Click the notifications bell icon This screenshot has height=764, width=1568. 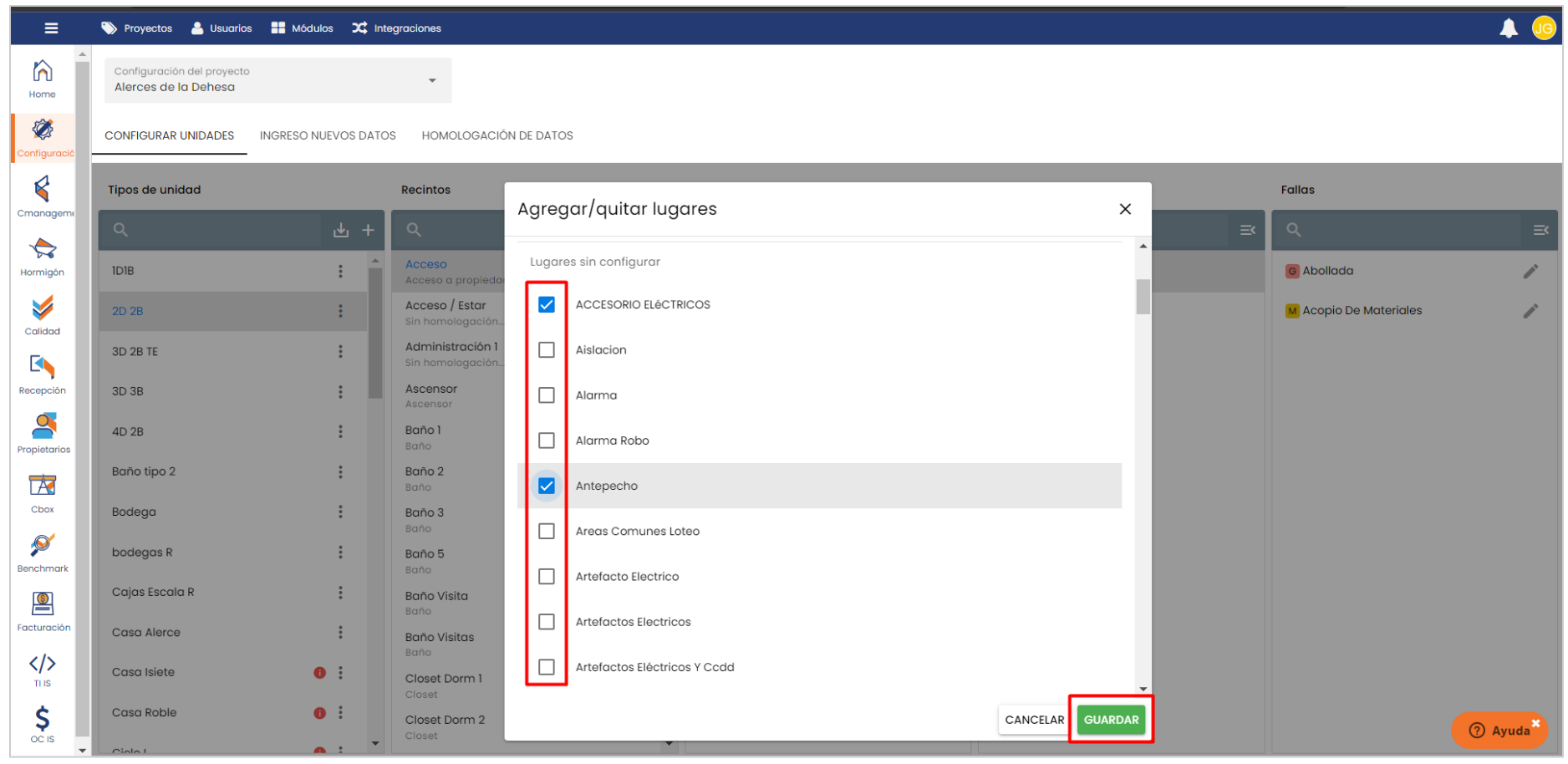(1508, 28)
